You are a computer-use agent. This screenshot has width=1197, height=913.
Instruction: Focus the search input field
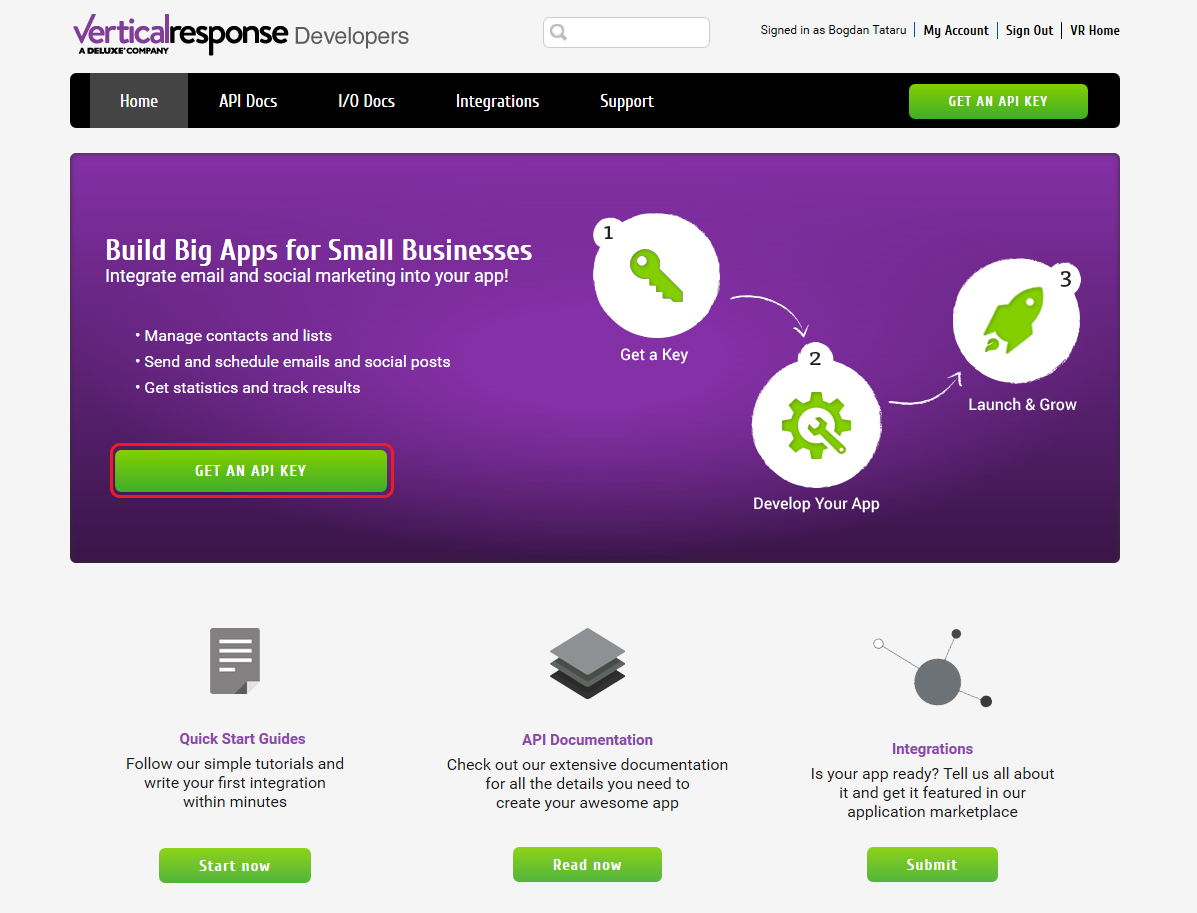coord(626,33)
